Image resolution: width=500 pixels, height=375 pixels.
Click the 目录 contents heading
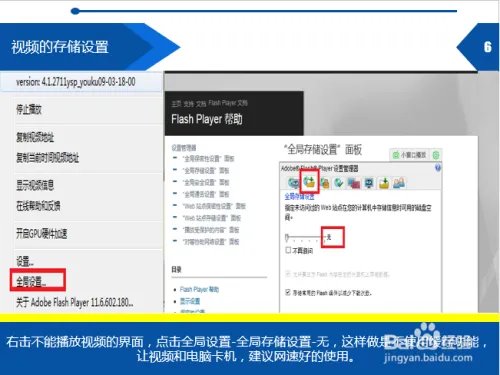(177, 269)
